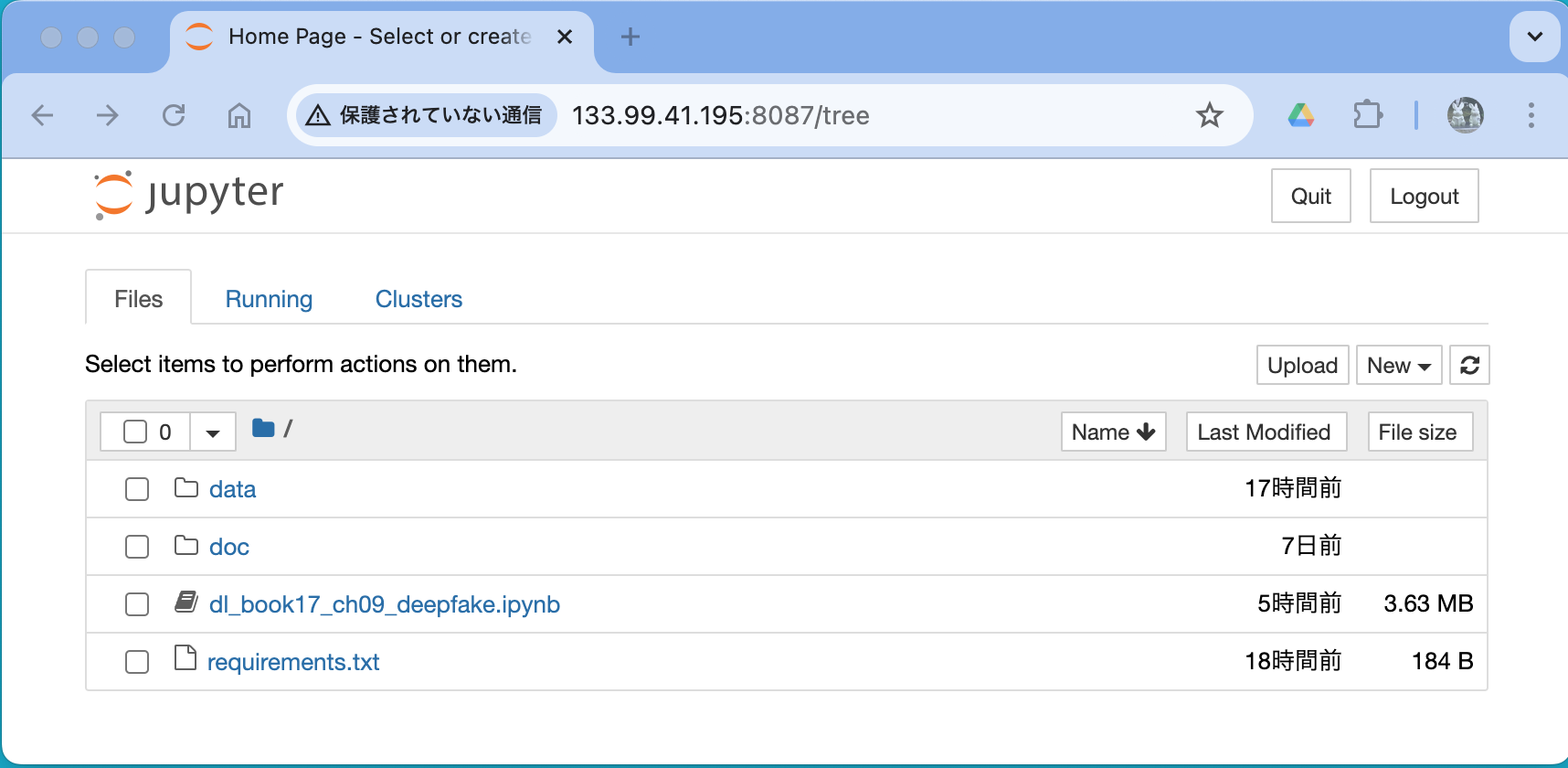Viewport: 1568px width, 768px height.
Task: Click the Jupyter logo
Action: pyautogui.click(x=189, y=195)
